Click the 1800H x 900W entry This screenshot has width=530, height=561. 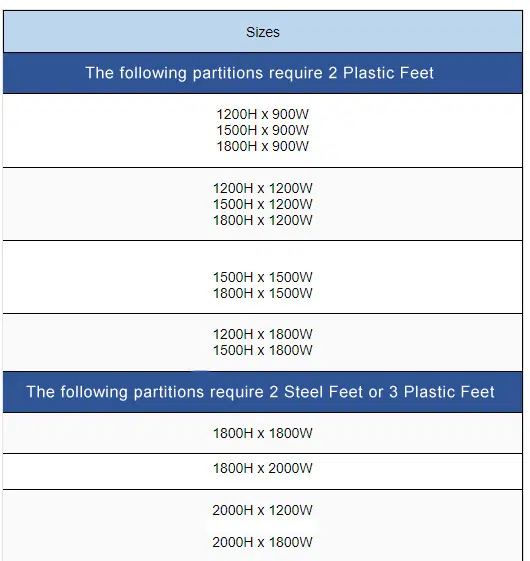click(x=262, y=146)
